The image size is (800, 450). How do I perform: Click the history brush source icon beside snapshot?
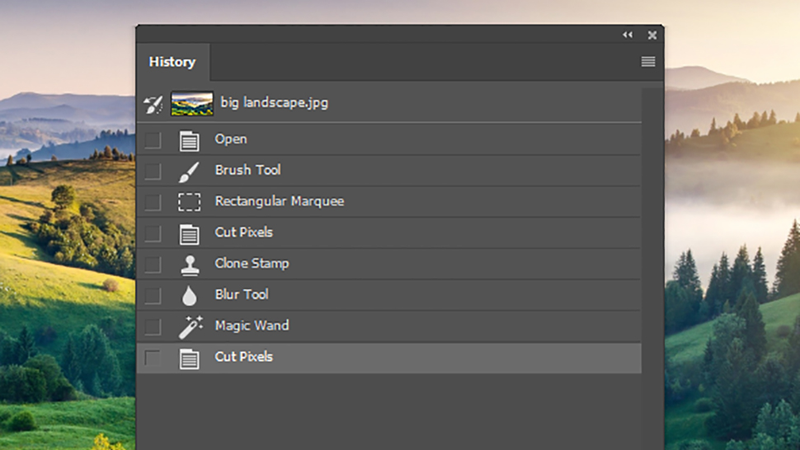tap(153, 104)
